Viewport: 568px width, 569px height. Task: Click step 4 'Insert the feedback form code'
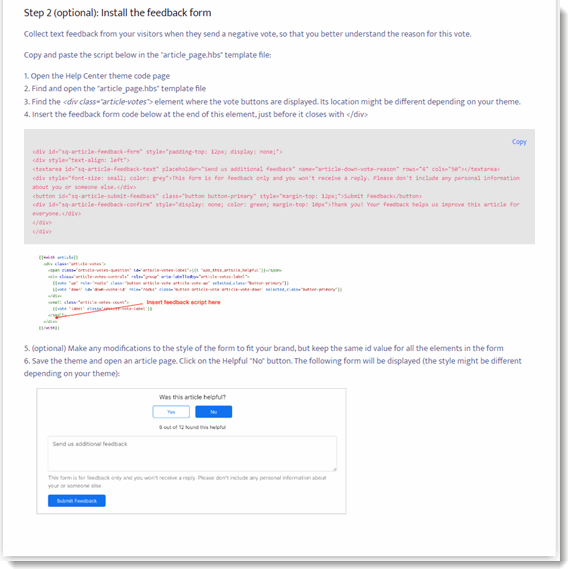pyautogui.click(x=196, y=114)
